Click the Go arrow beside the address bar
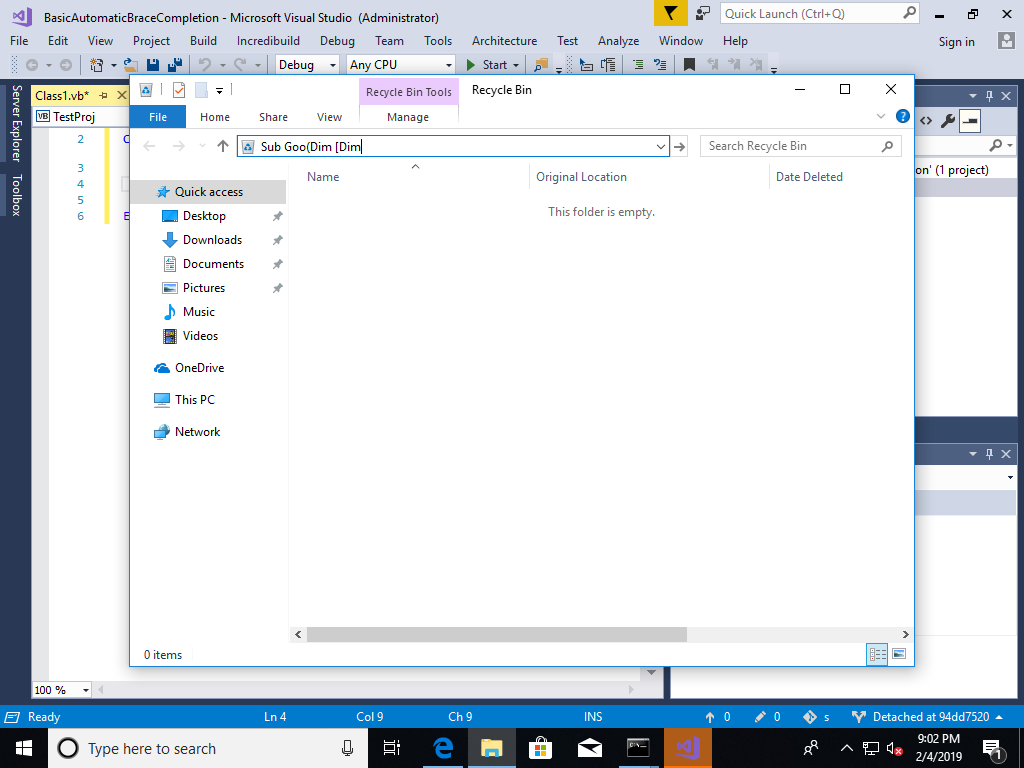This screenshot has height=768, width=1024. tap(680, 146)
